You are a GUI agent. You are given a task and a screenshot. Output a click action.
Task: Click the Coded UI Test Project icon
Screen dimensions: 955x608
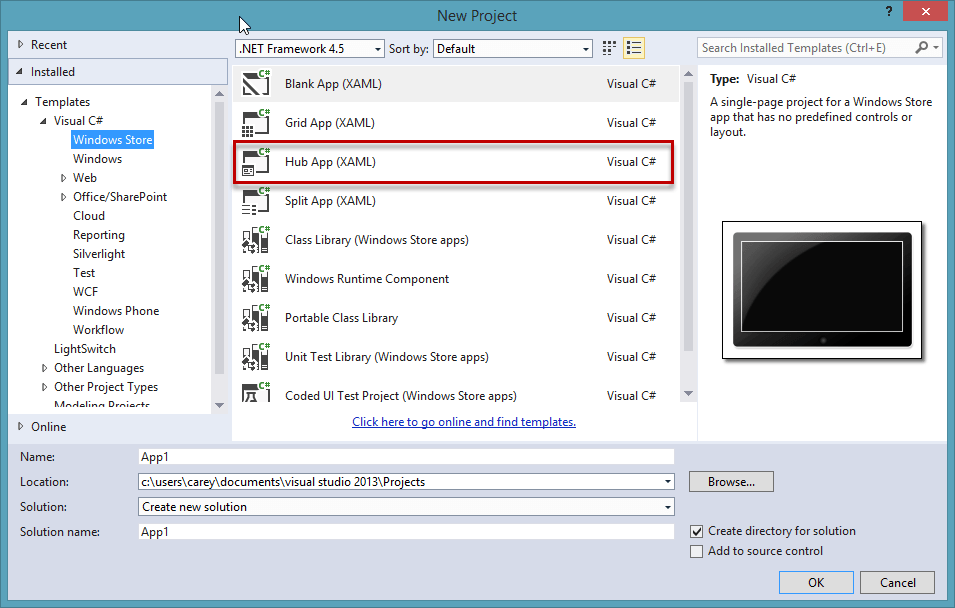256,392
